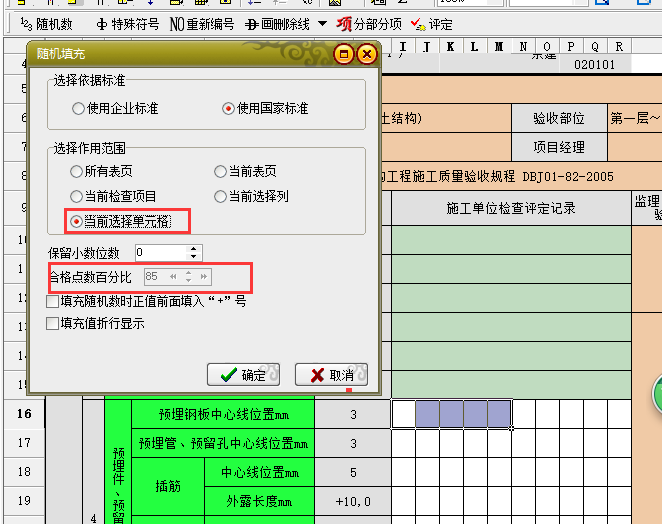Image resolution: width=662 pixels, height=524 pixels.
Task: Select the 使用企业标准 radio option
Action: pos(78,108)
